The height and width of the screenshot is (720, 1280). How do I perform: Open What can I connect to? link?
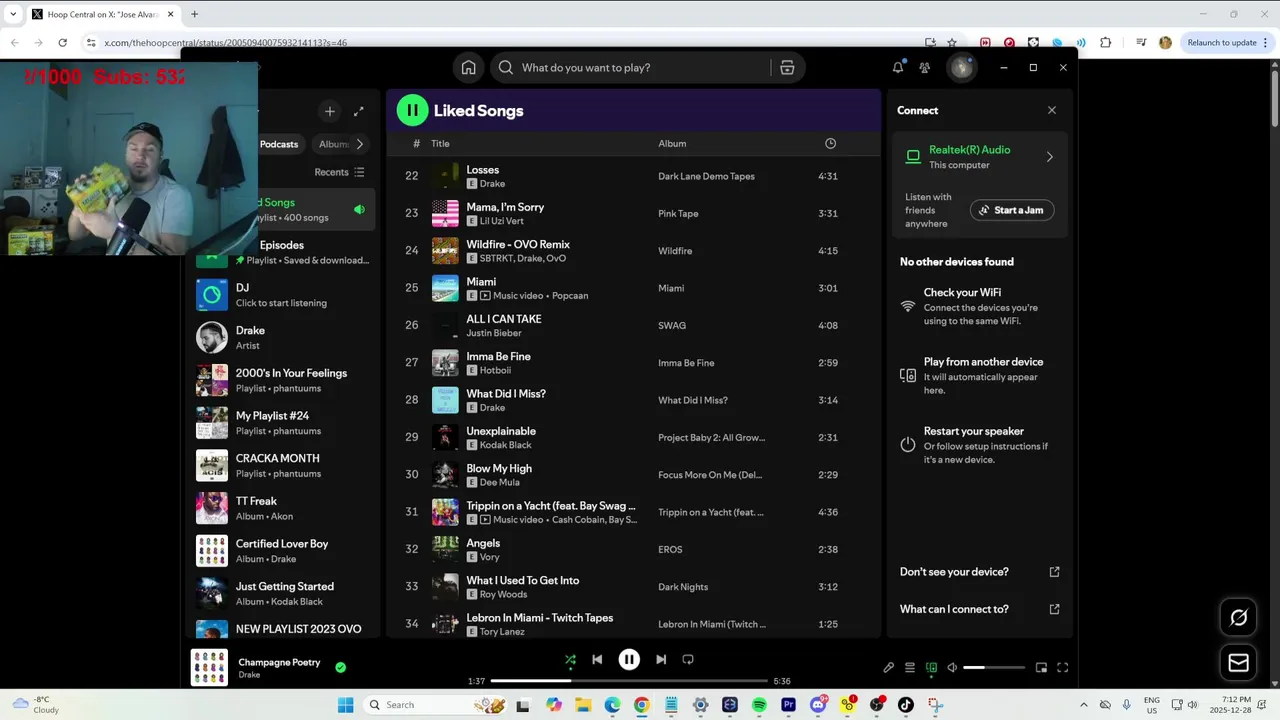tap(980, 609)
